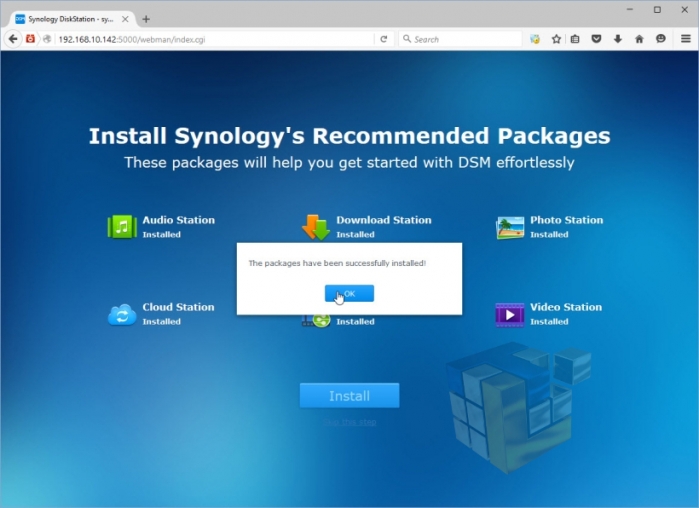Click the Audio Station label

click(178, 220)
